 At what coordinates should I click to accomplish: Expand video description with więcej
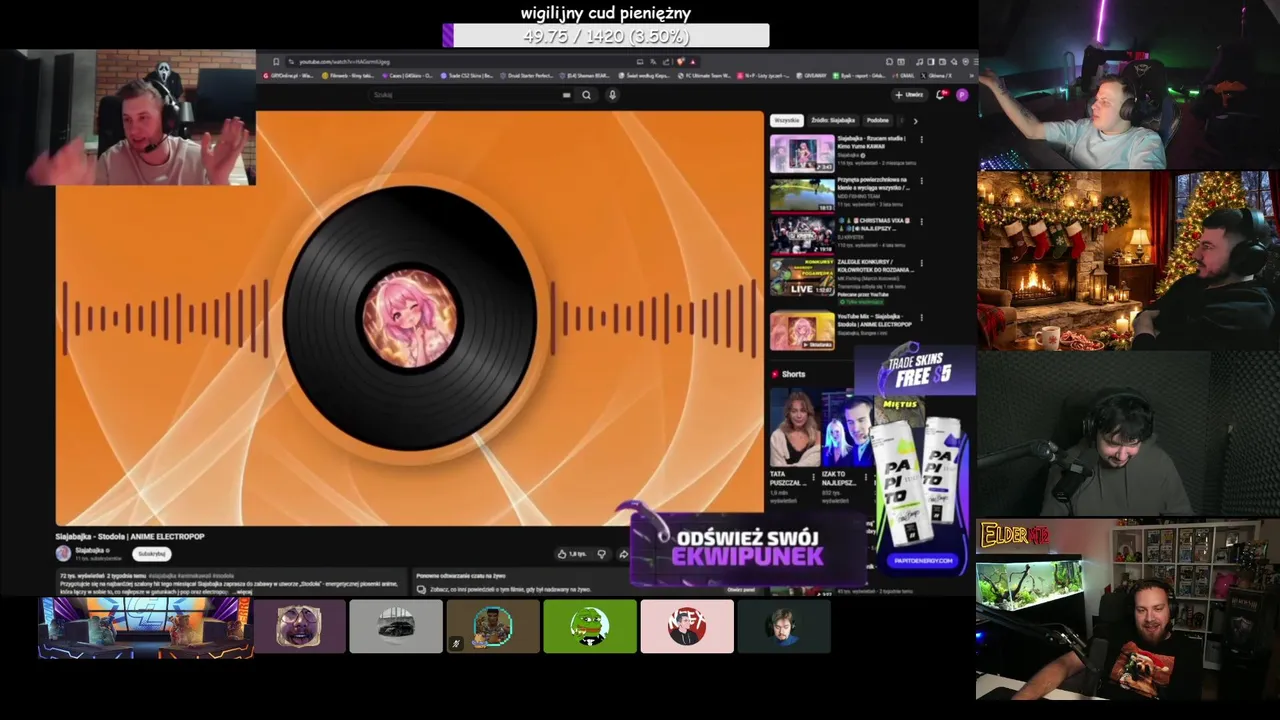point(243,592)
